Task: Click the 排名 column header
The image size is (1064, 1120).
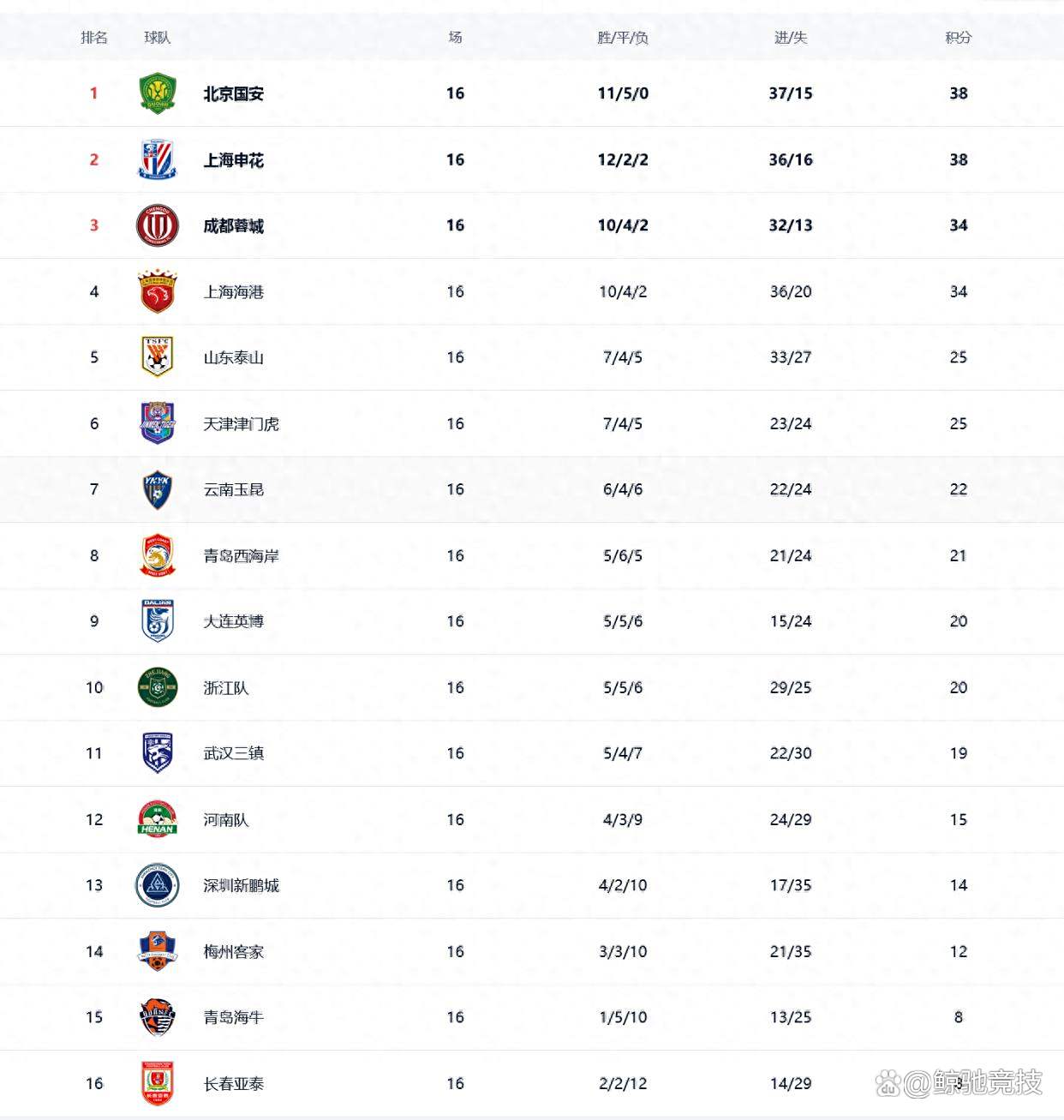Action: (x=94, y=38)
